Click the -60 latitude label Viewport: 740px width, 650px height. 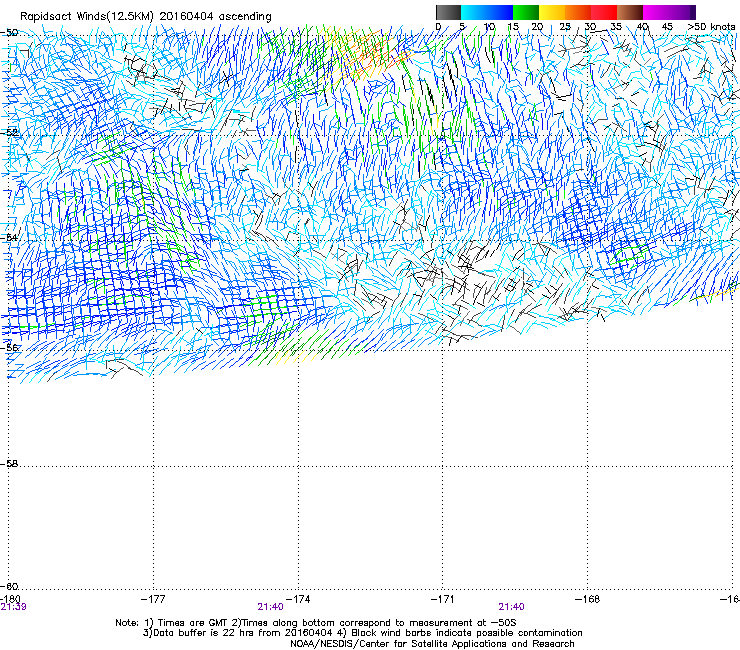(x=9, y=586)
